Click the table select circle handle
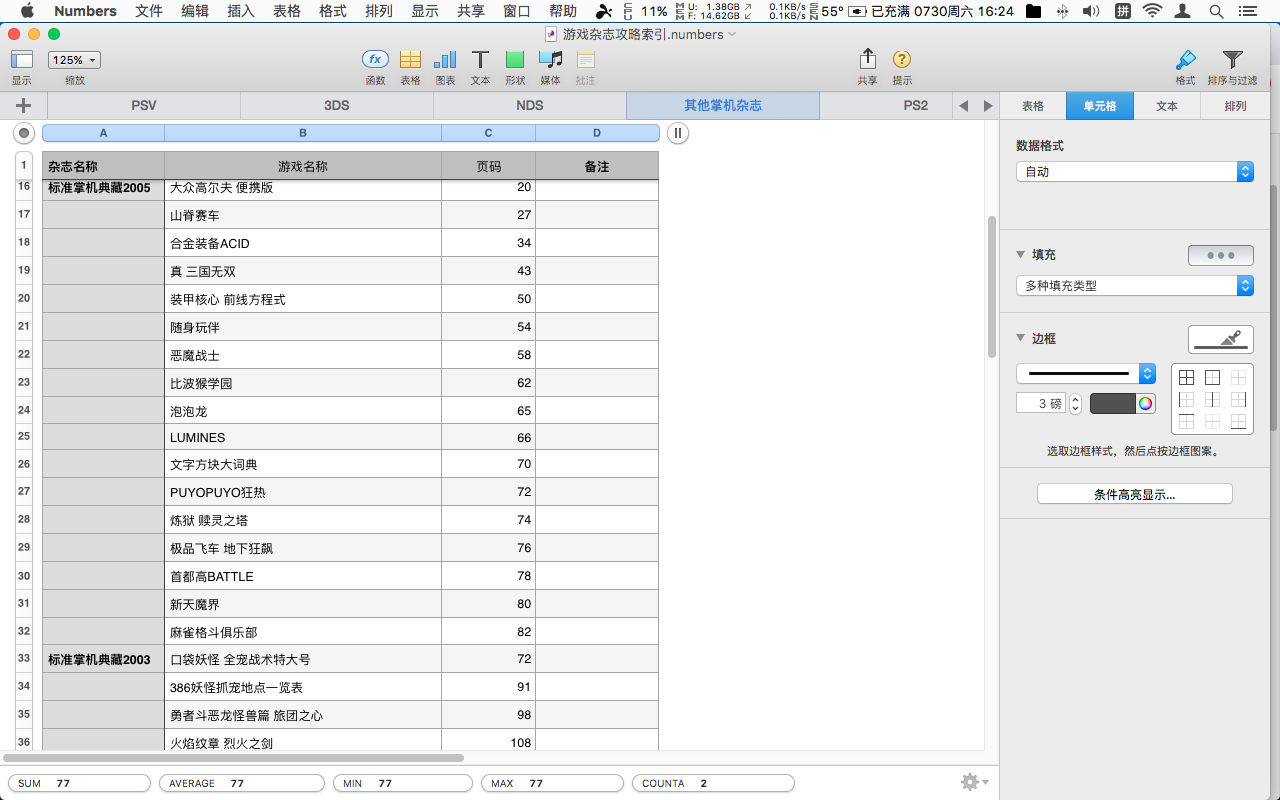The height and width of the screenshot is (800, 1280). pos(25,133)
